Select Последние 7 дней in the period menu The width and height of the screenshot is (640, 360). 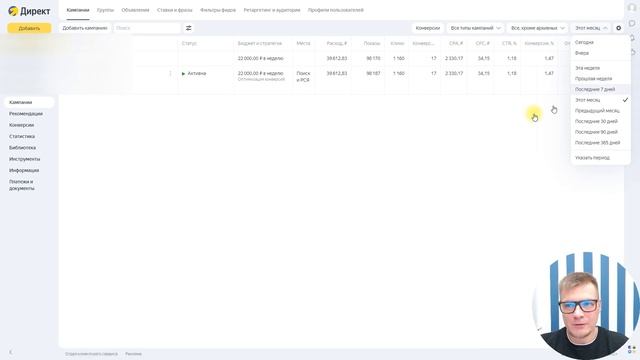coord(600,89)
